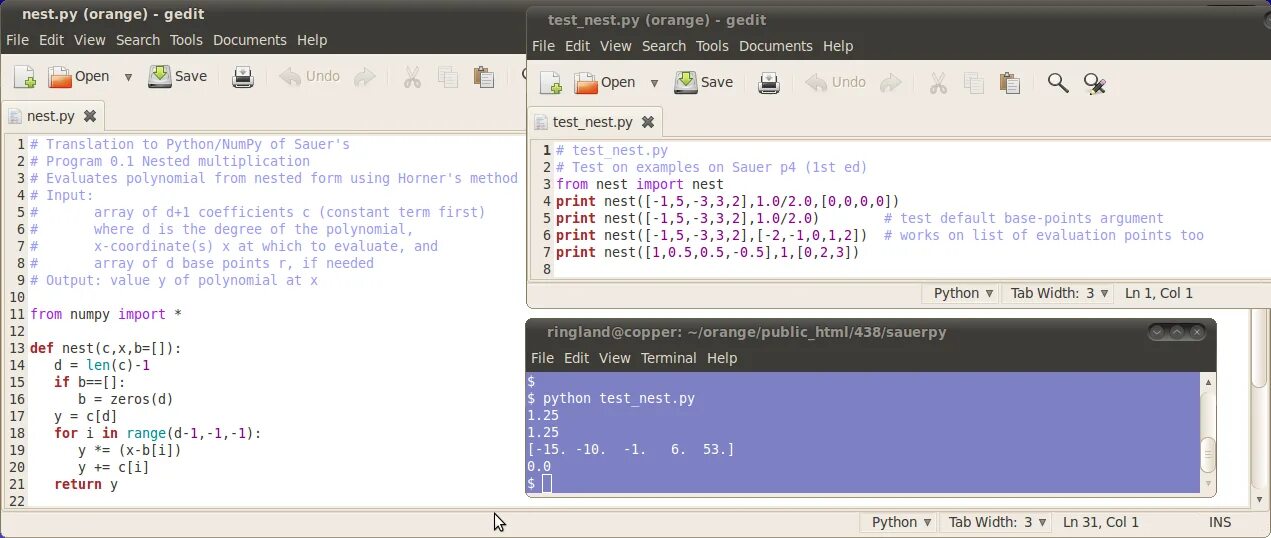The width and height of the screenshot is (1271, 538).
Task: Open Search menu in test_nest.py window
Action: [x=664, y=46]
